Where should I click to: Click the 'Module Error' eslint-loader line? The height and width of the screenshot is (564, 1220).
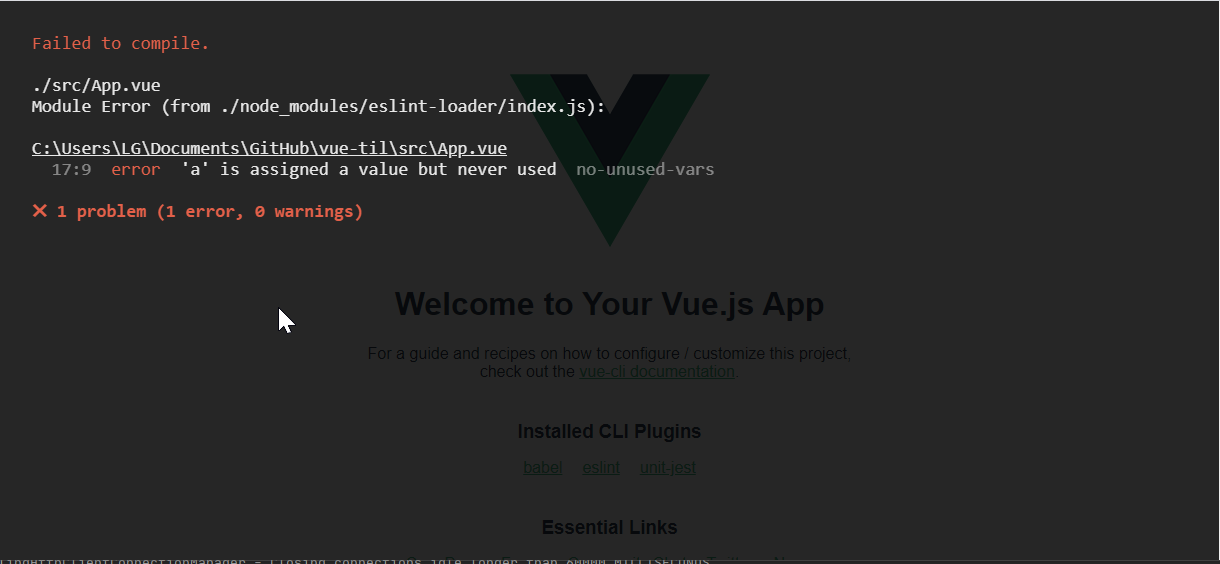(x=318, y=106)
